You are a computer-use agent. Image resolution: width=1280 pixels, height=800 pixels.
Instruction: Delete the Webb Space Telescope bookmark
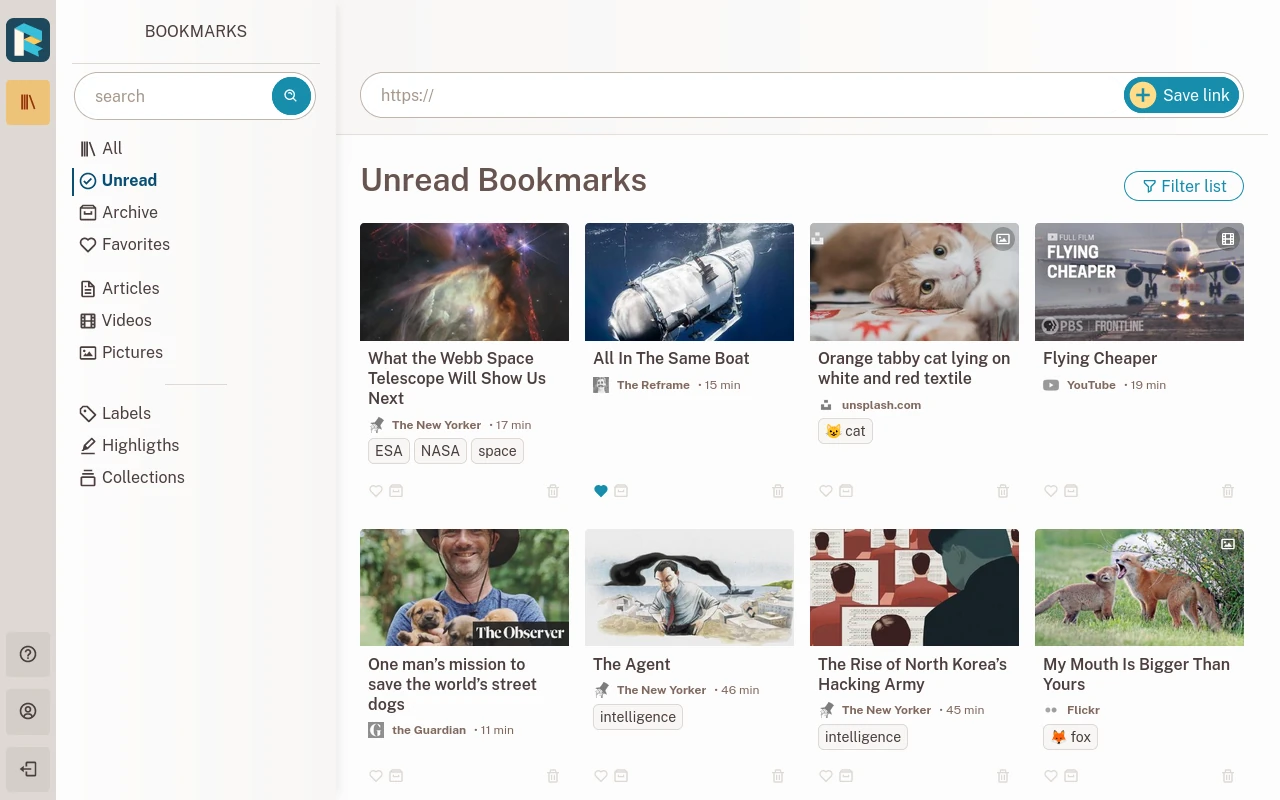click(x=553, y=491)
